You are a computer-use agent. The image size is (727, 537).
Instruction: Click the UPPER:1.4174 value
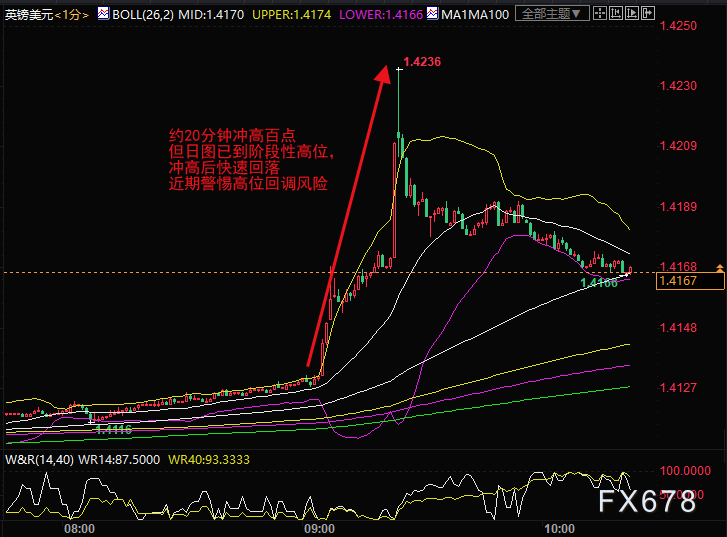[x=292, y=15]
